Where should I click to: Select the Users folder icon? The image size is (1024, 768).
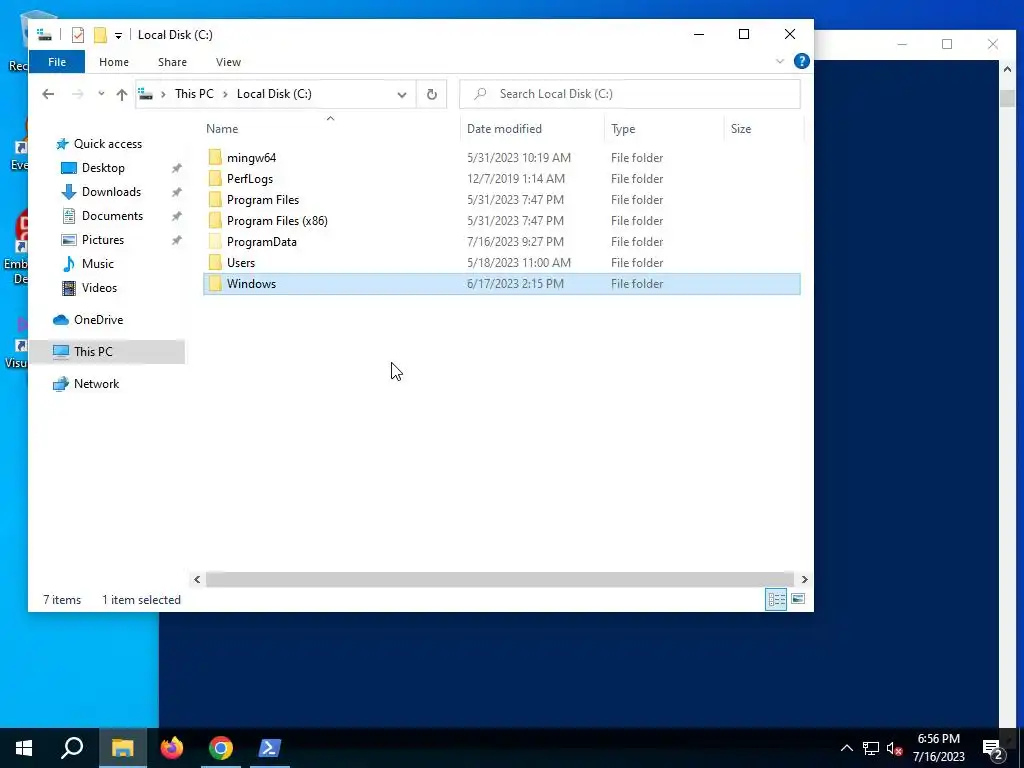[x=216, y=262]
